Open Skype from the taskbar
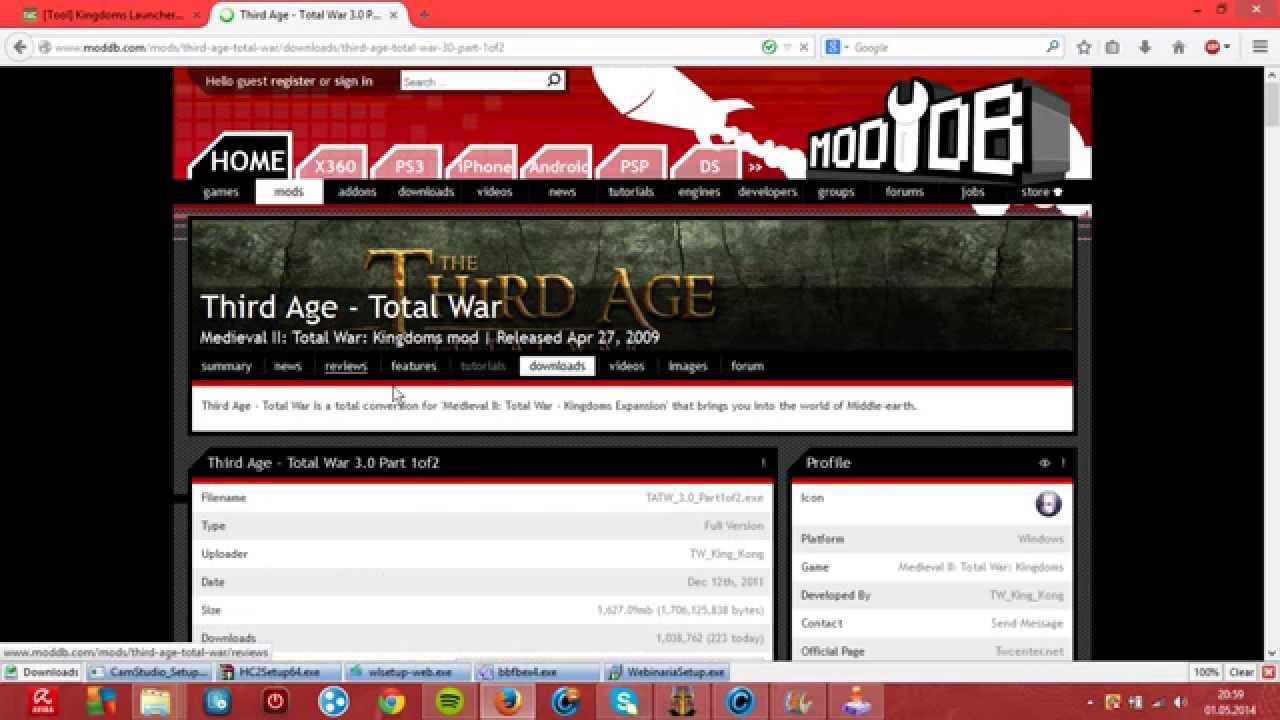 point(625,702)
